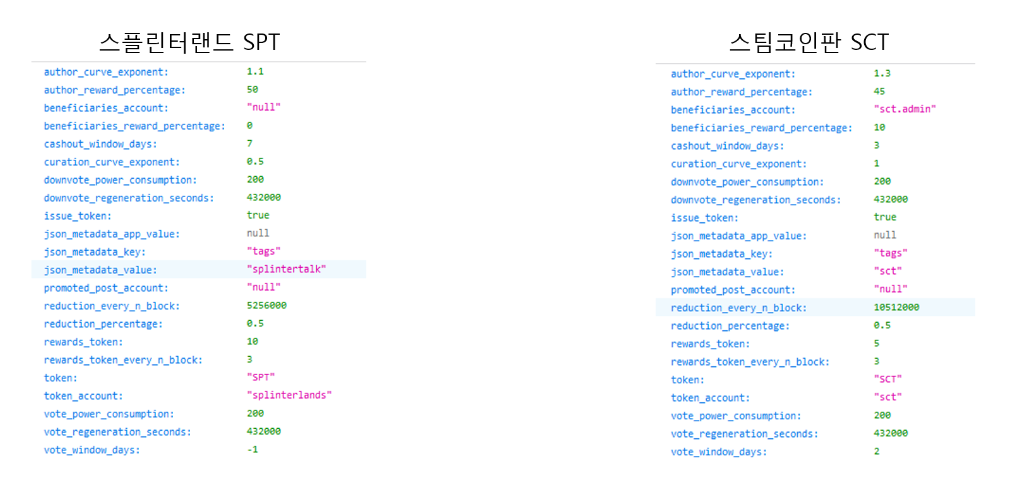This screenshot has width=1010, height=494.
Task: Click SPT cashout_window_days value 7
Action: coord(249,144)
